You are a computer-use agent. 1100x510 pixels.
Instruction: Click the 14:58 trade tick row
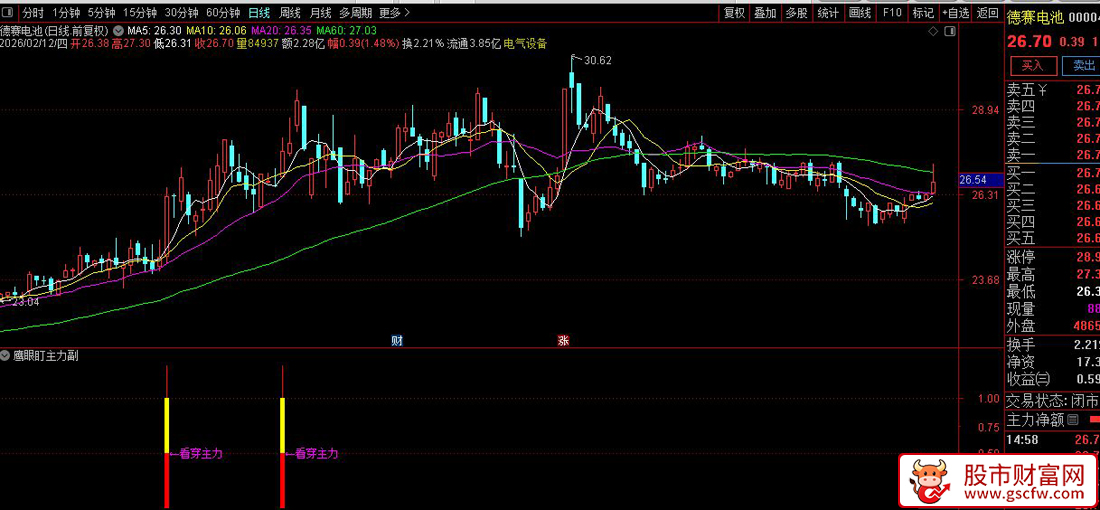[x=1052, y=440]
